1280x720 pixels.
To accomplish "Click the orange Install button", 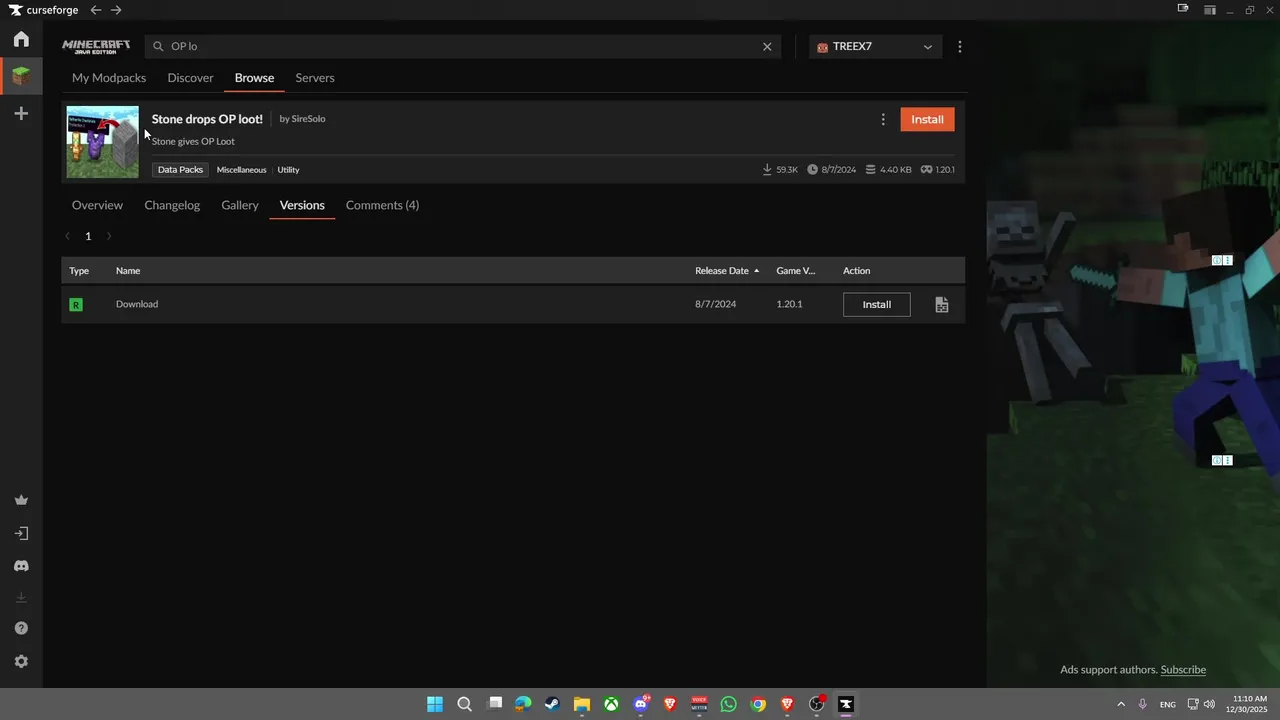I will point(927,119).
